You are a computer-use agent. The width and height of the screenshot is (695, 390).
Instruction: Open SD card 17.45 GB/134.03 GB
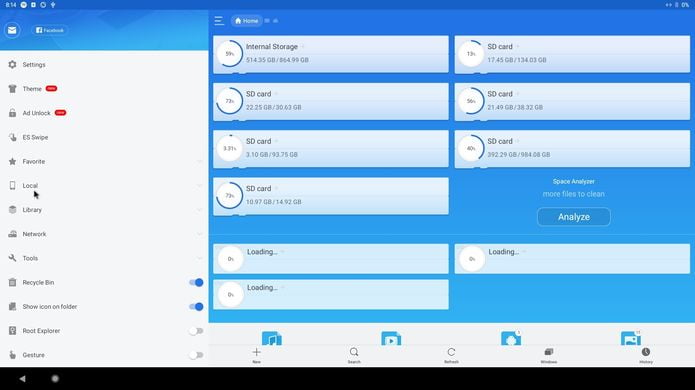point(572,54)
